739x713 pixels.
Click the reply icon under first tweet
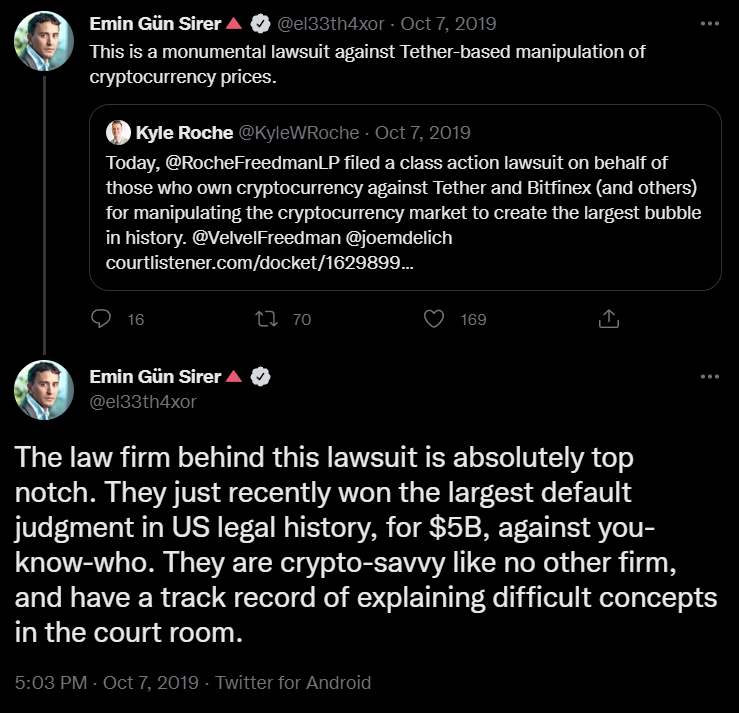coord(102,319)
